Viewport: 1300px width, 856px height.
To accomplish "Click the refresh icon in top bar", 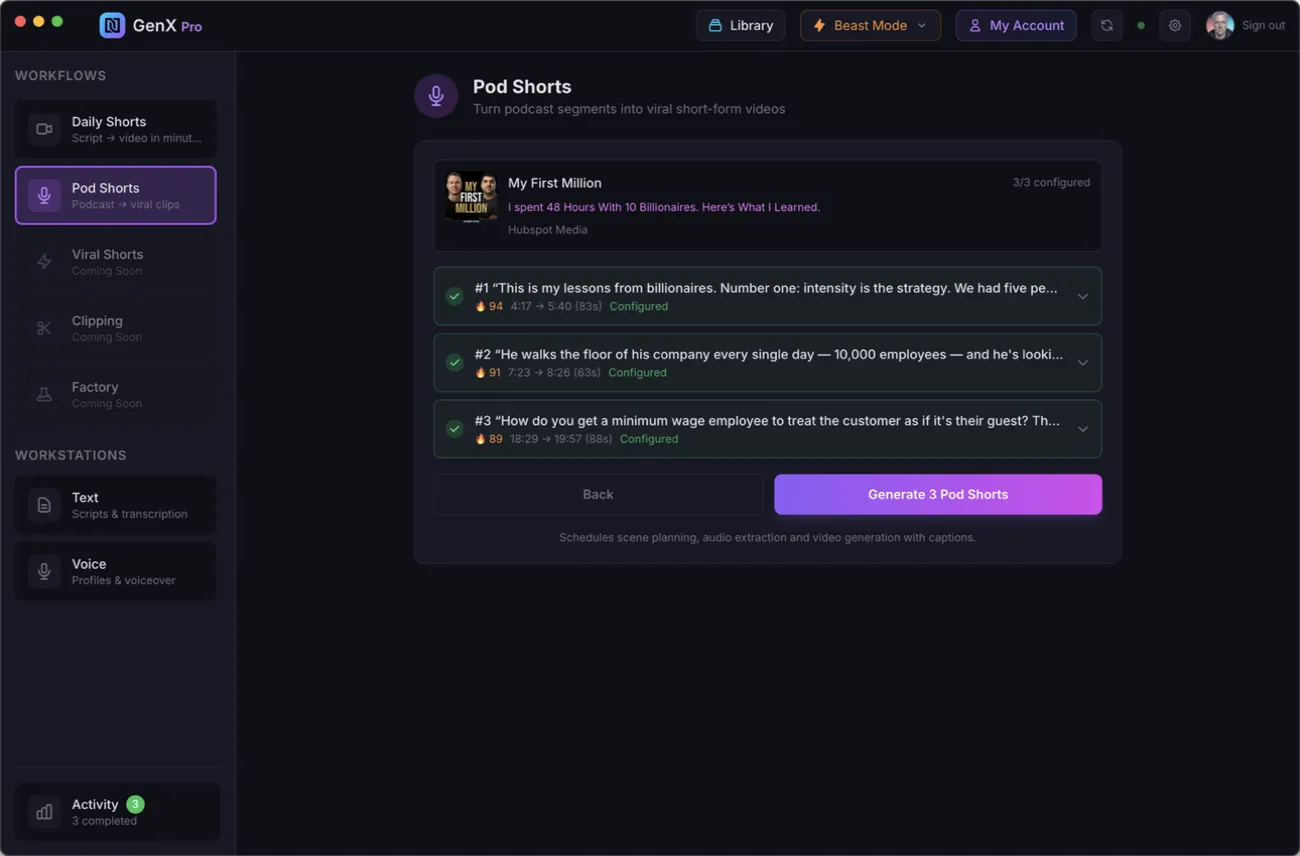I will pos(1106,26).
